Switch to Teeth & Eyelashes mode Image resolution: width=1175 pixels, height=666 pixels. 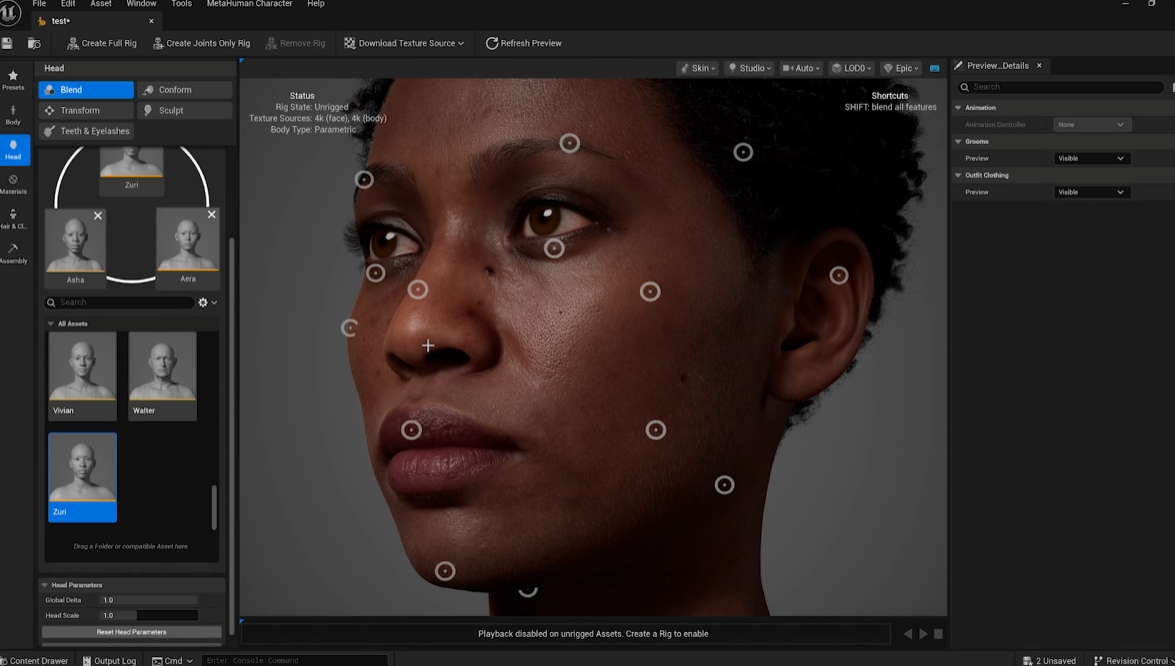click(x=86, y=131)
